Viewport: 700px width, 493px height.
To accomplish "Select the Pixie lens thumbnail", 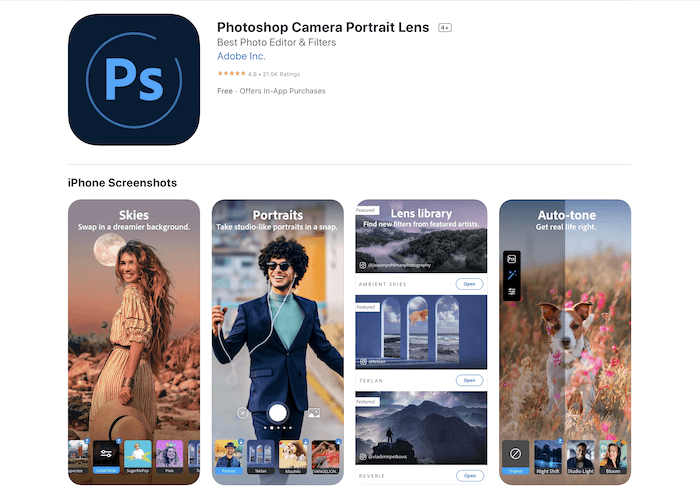I will click(168, 455).
